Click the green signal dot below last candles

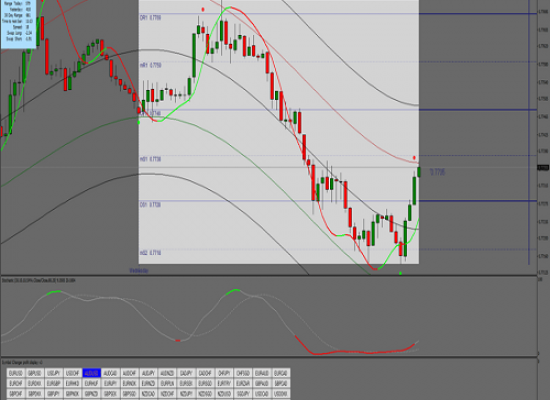click(x=400, y=273)
